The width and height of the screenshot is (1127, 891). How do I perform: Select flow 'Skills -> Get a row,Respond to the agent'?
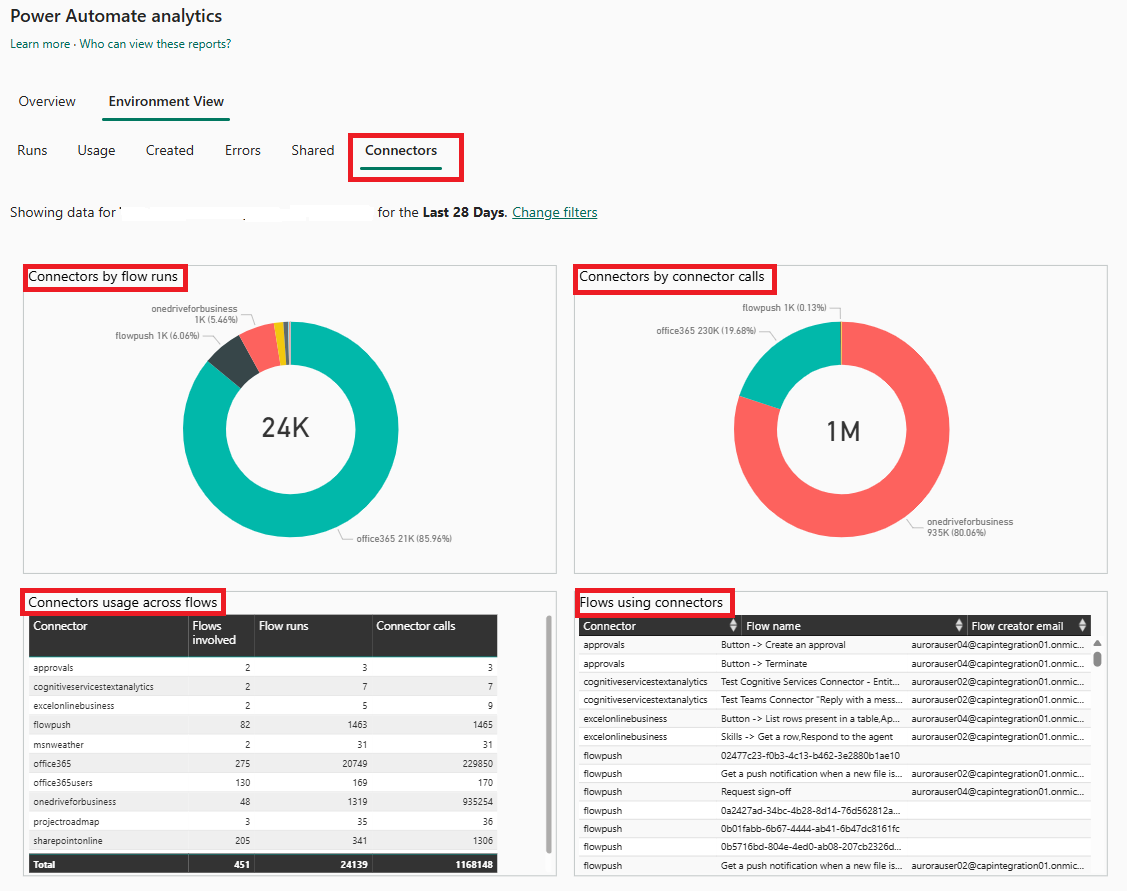click(x=806, y=737)
